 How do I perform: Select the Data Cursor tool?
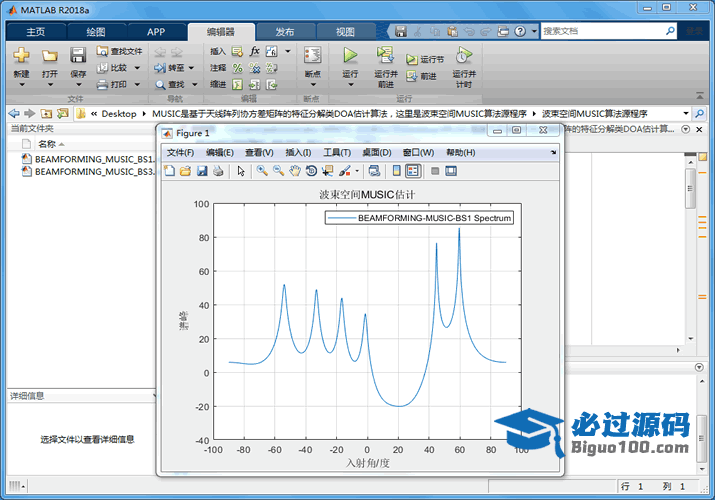click(x=327, y=171)
